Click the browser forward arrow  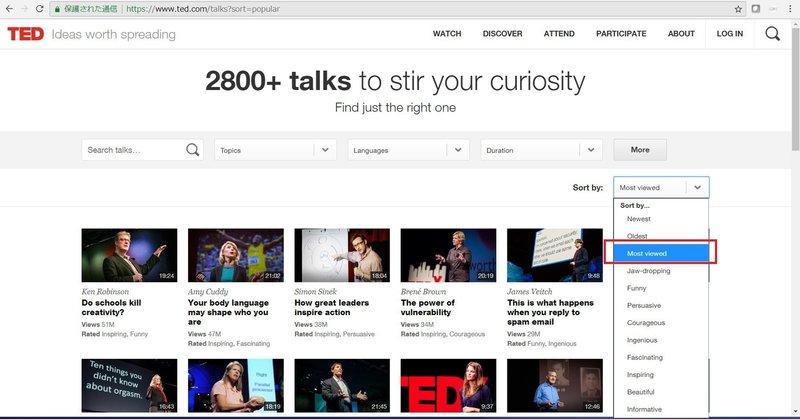point(24,9)
